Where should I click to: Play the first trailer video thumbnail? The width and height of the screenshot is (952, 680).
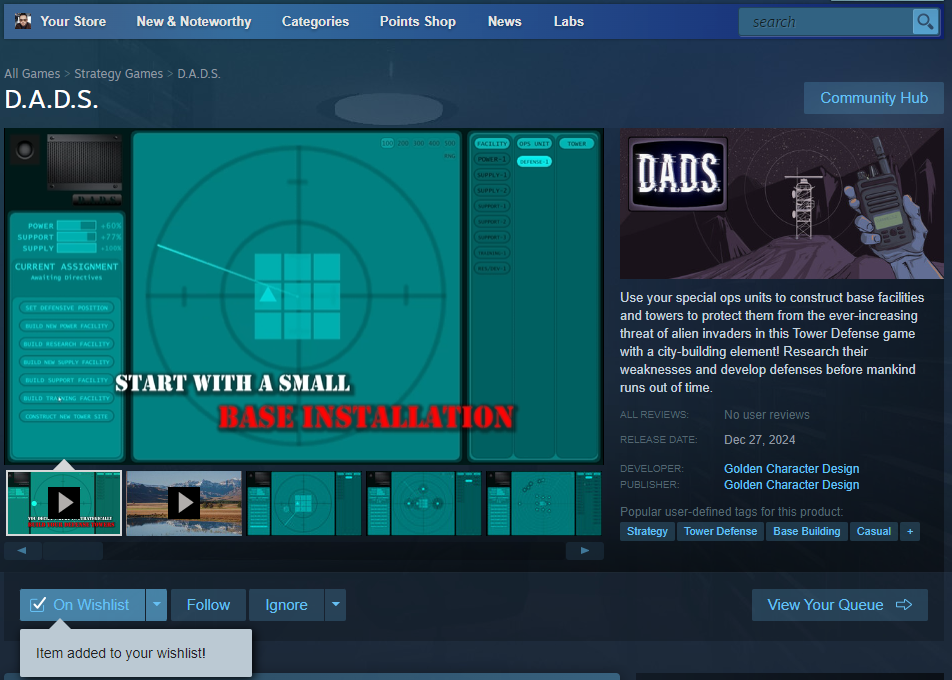[x=64, y=503]
